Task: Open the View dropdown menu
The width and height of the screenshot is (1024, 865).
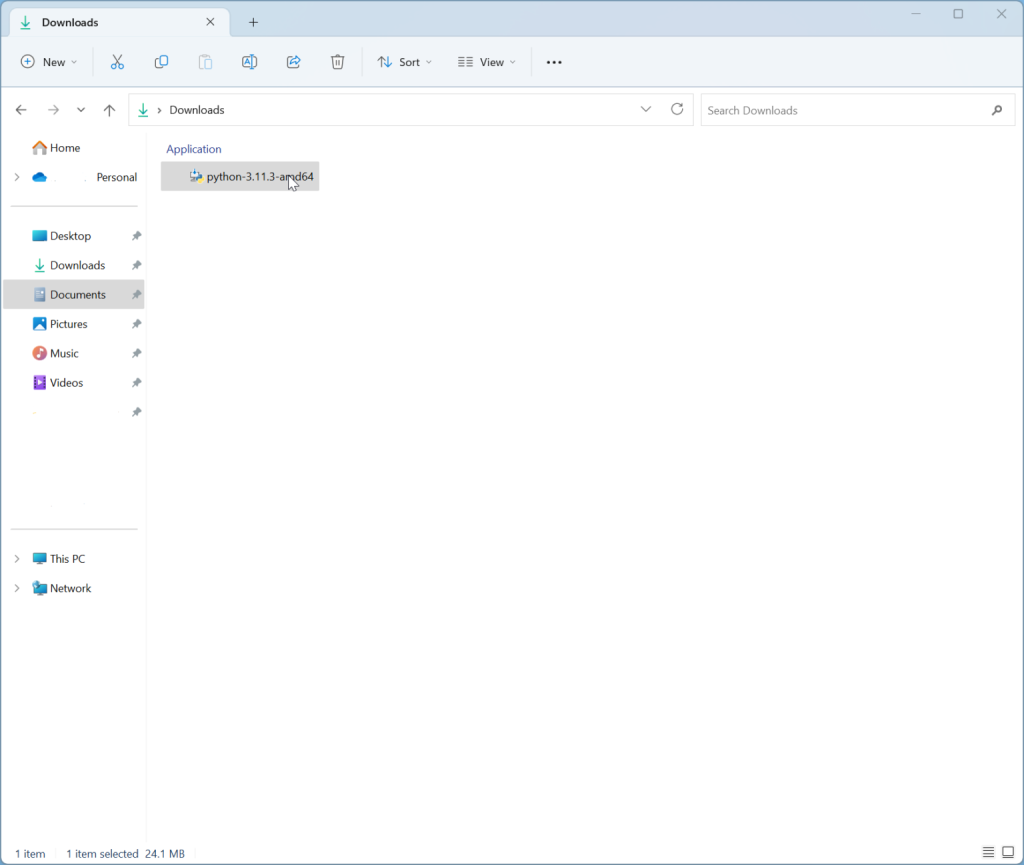Action: pyautogui.click(x=487, y=62)
